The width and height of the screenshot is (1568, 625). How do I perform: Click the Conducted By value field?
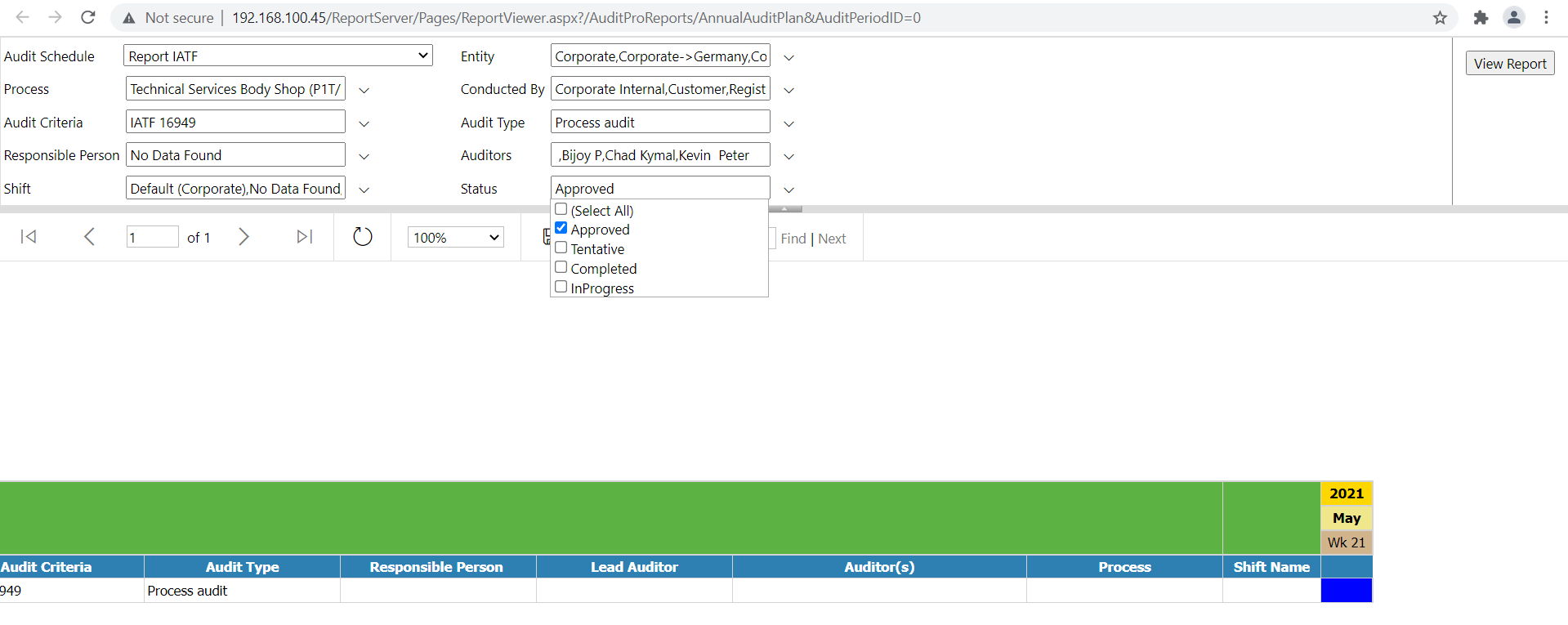click(660, 88)
